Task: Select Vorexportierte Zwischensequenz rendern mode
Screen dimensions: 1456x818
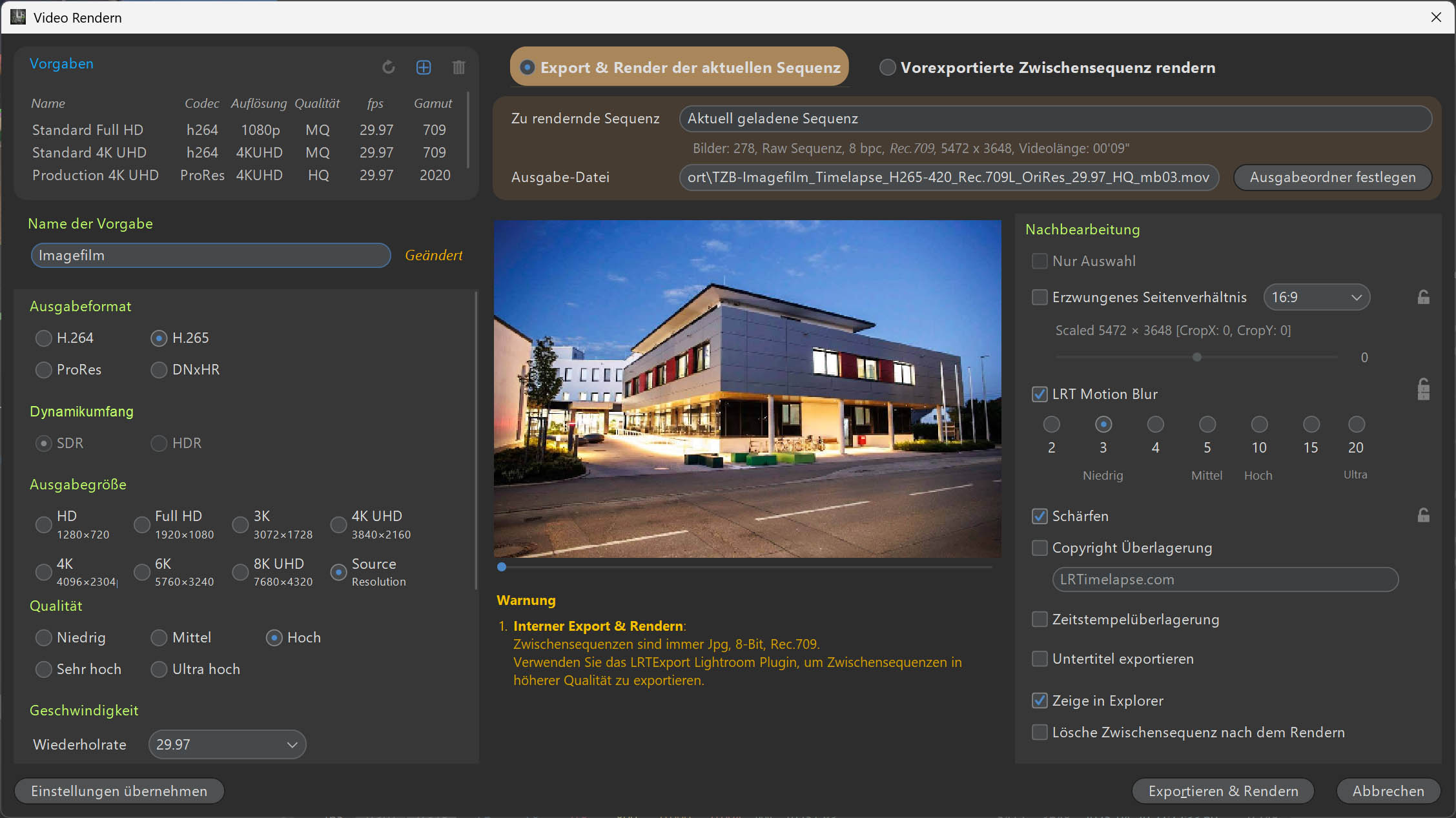Action: 888,68
